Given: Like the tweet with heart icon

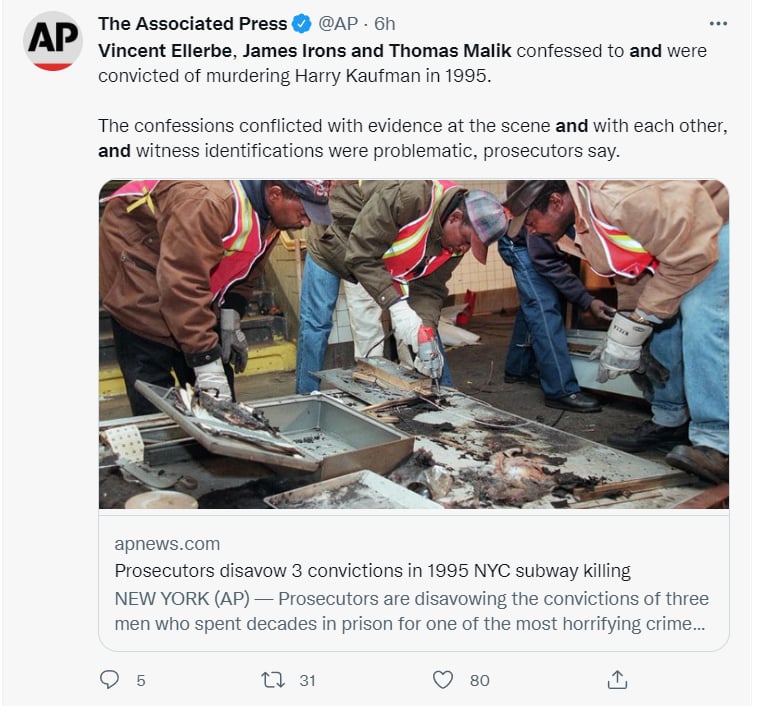Looking at the screenshot, I should point(443,680).
